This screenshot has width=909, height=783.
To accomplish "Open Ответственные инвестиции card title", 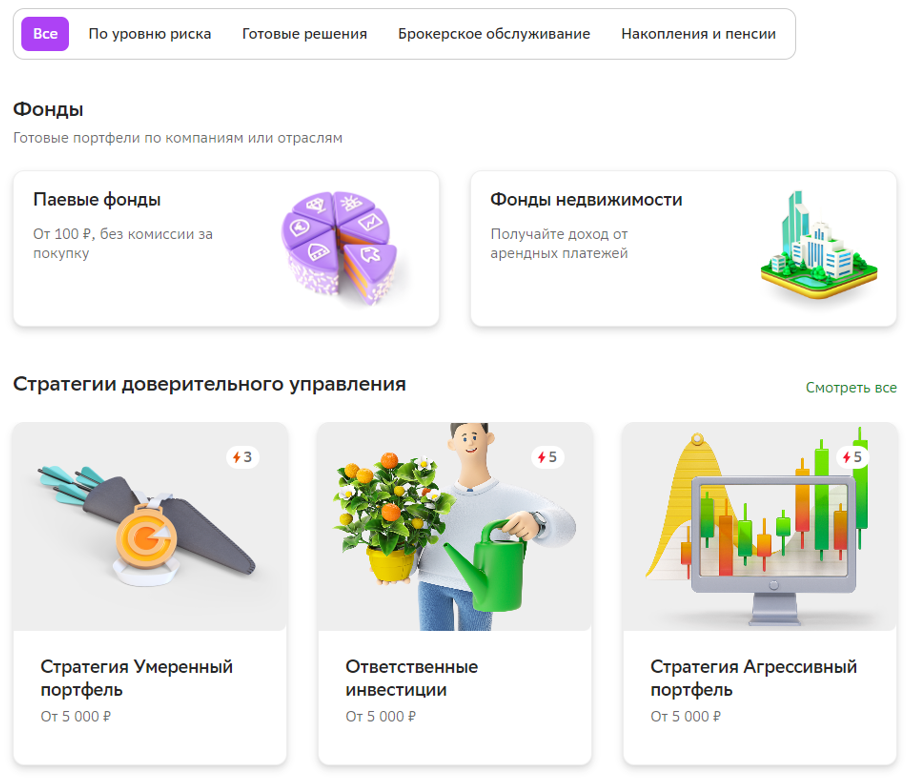I will (412, 678).
